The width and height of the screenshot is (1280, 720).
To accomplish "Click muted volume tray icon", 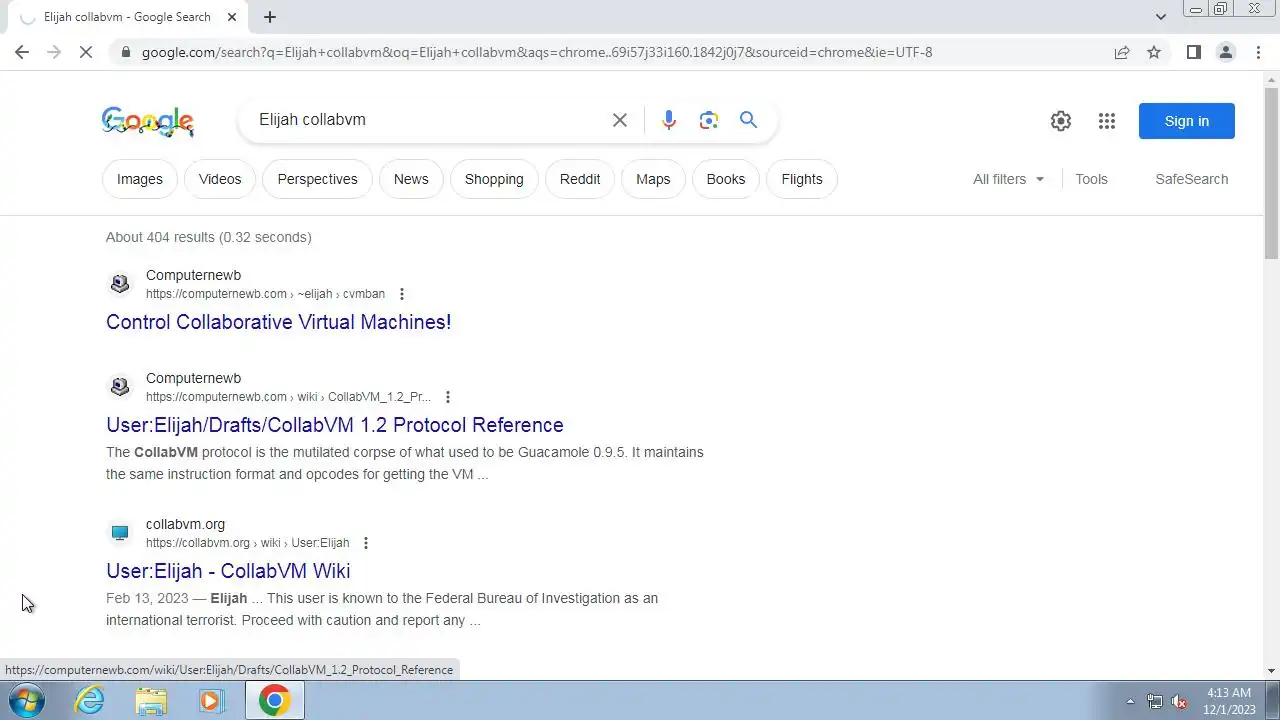I will tap(1179, 701).
